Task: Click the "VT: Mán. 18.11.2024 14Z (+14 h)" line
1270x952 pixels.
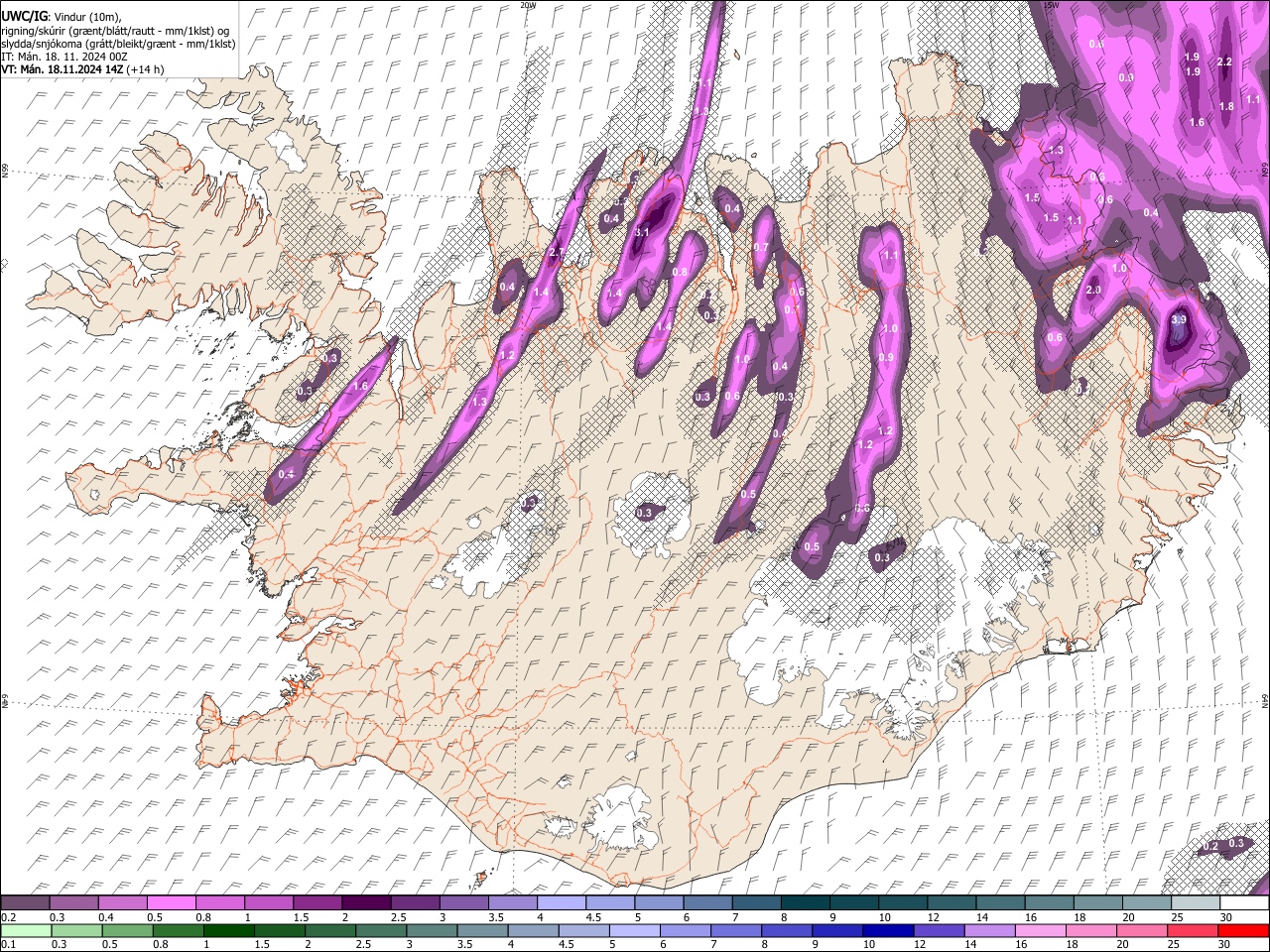Action: [82, 69]
